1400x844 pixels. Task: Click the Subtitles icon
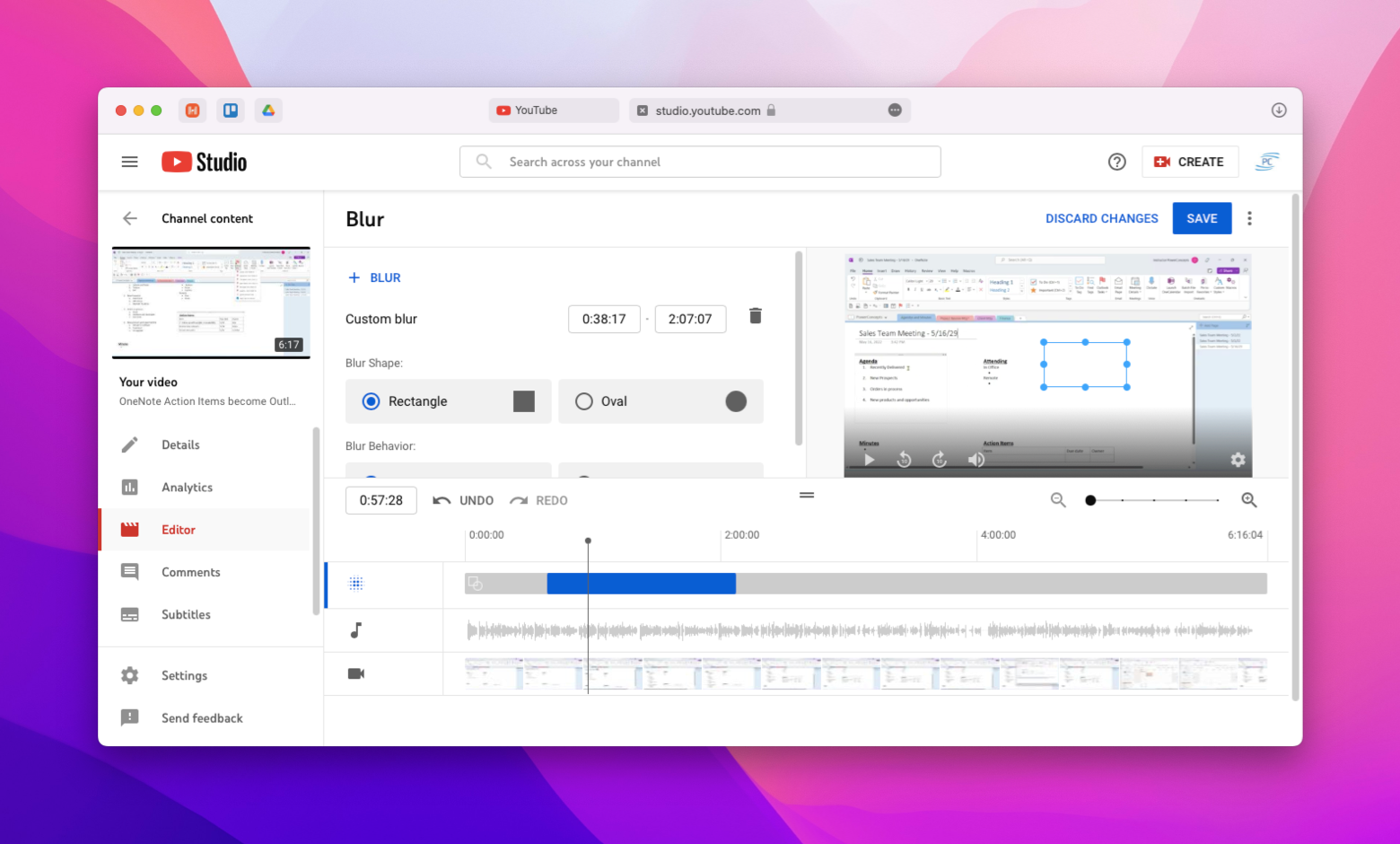[x=130, y=614]
